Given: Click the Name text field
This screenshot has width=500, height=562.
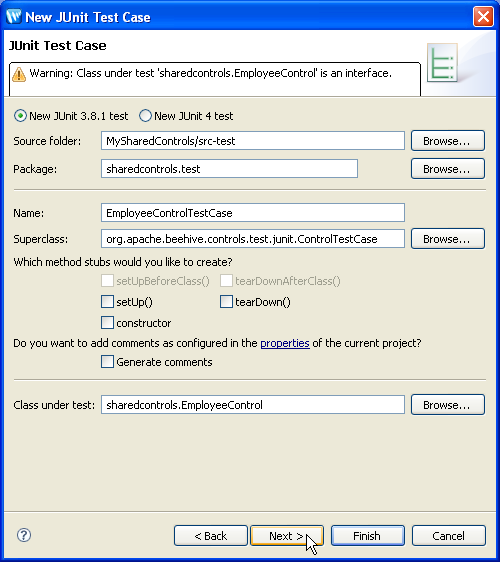Looking at the screenshot, I should tap(253, 213).
